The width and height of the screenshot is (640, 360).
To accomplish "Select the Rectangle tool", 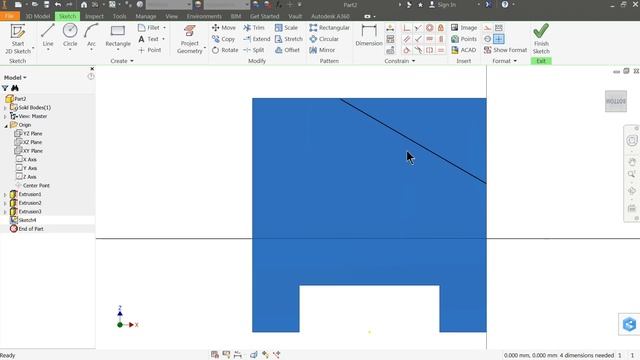I will 118,37.
